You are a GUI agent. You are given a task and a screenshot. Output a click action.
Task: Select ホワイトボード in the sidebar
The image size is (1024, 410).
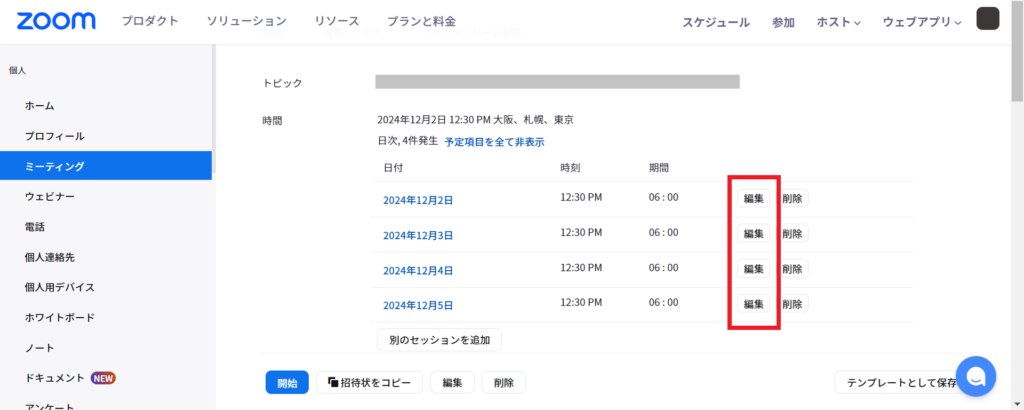coord(60,318)
